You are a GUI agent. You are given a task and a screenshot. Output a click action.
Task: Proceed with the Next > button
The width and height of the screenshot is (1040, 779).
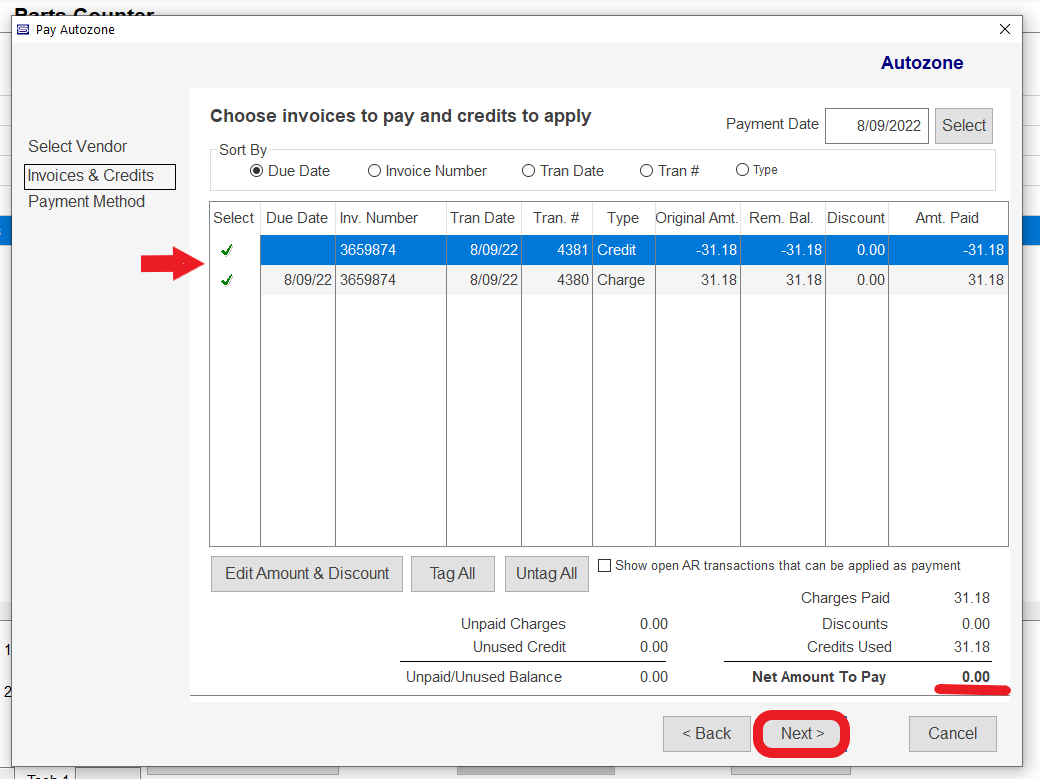coord(802,733)
